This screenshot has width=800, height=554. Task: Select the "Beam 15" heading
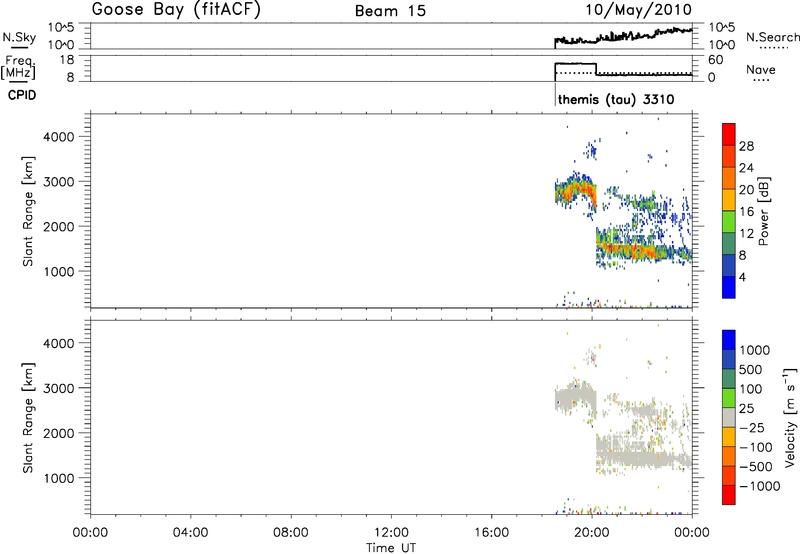[x=390, y=11]
